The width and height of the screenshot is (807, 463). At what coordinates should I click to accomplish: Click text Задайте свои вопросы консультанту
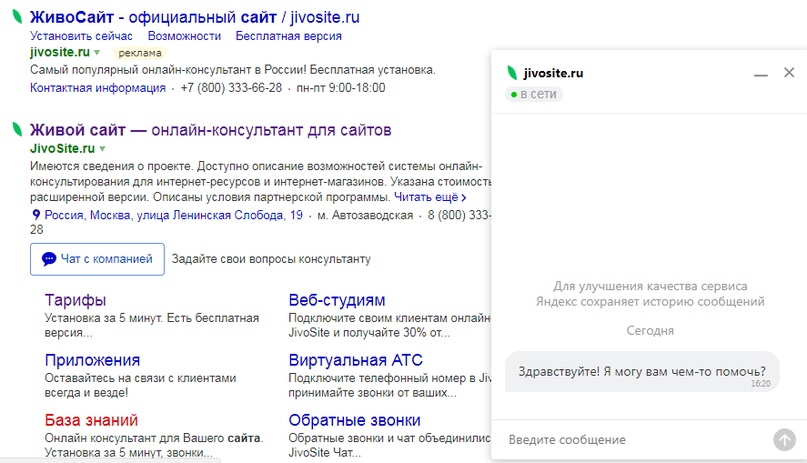(x=271, y=259)
